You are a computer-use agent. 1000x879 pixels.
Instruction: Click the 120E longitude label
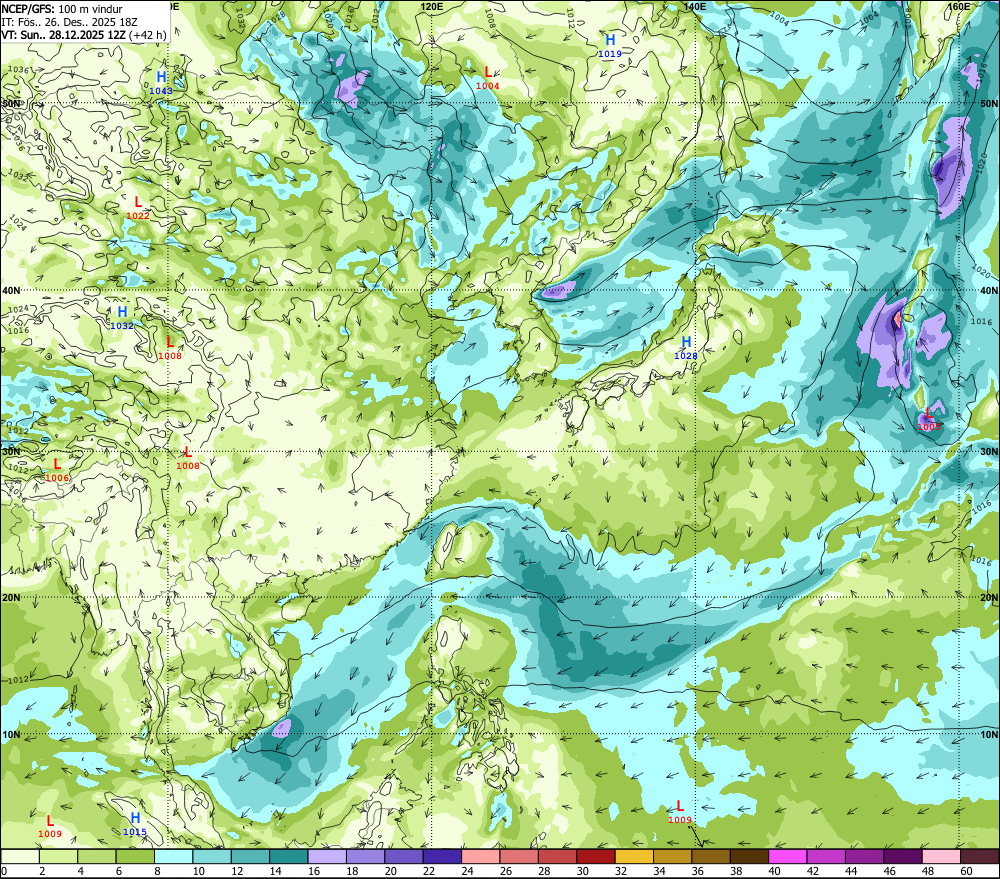click(432, 6)
